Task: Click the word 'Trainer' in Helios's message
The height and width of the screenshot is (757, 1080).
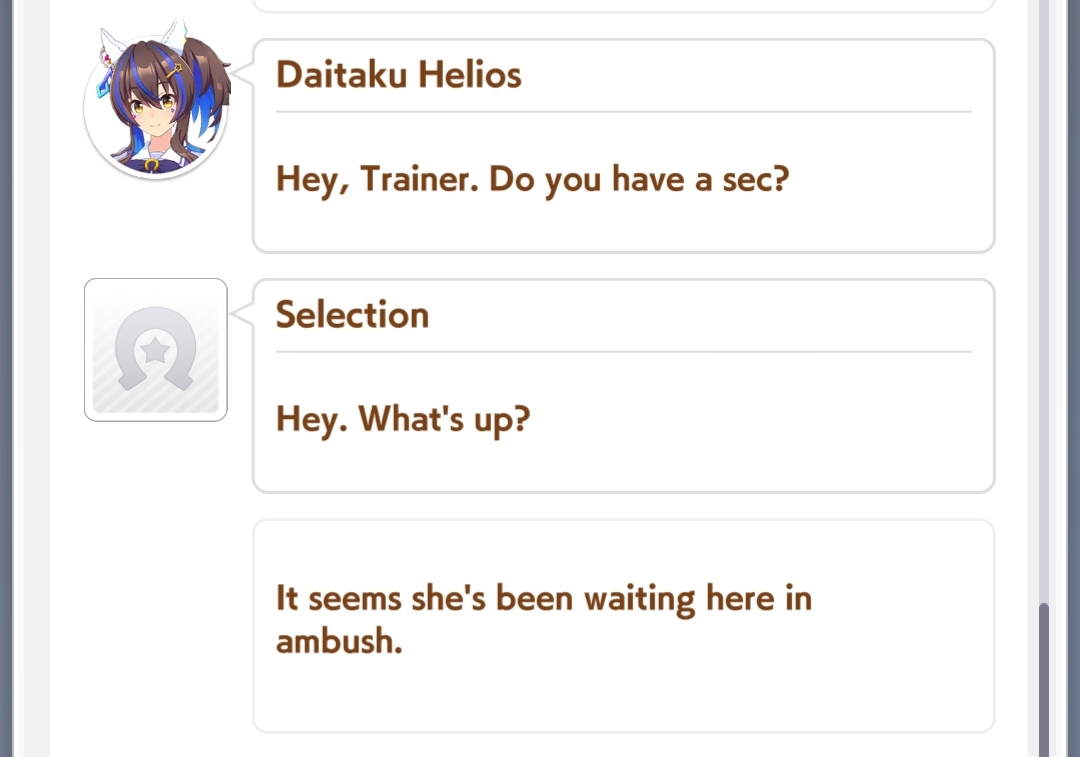Action: [419, 179]
